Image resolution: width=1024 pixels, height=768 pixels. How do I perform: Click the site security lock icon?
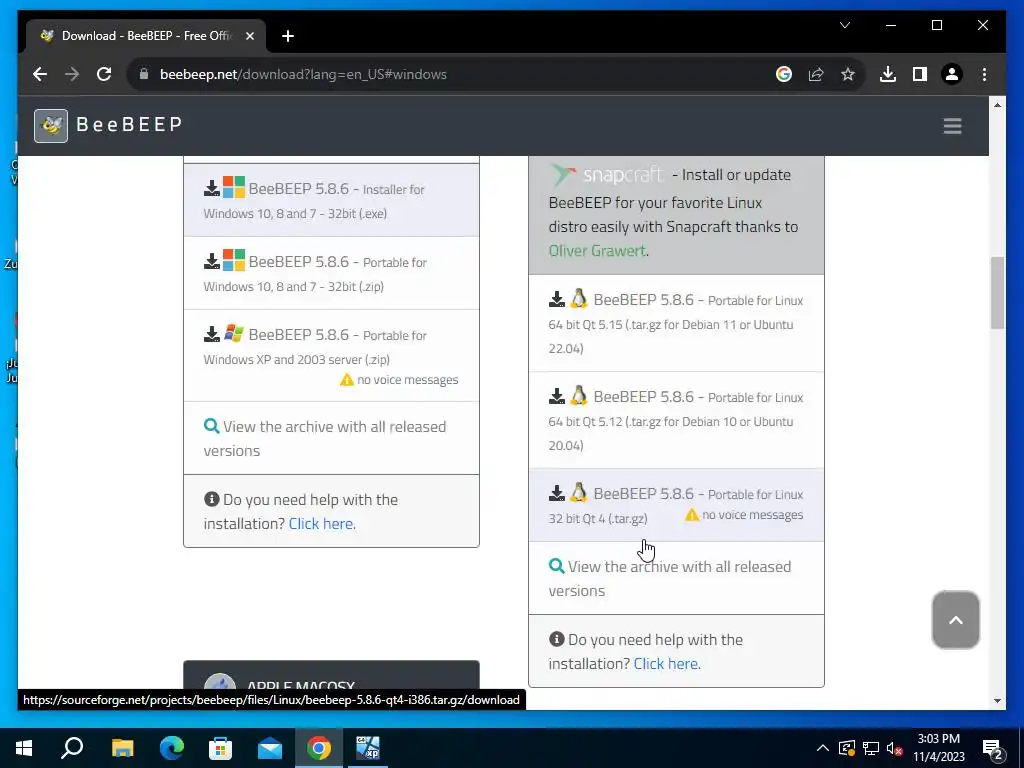(144, 74)
